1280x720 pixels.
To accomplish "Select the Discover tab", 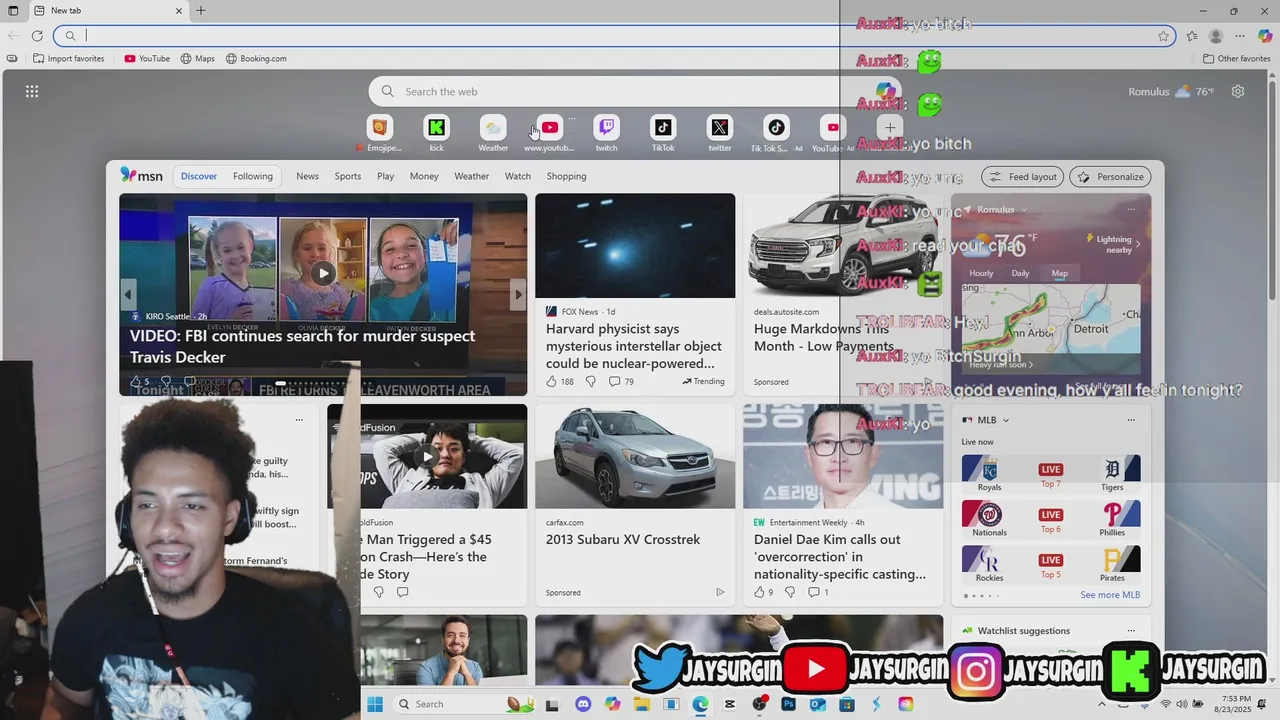I will click(199, 176).
